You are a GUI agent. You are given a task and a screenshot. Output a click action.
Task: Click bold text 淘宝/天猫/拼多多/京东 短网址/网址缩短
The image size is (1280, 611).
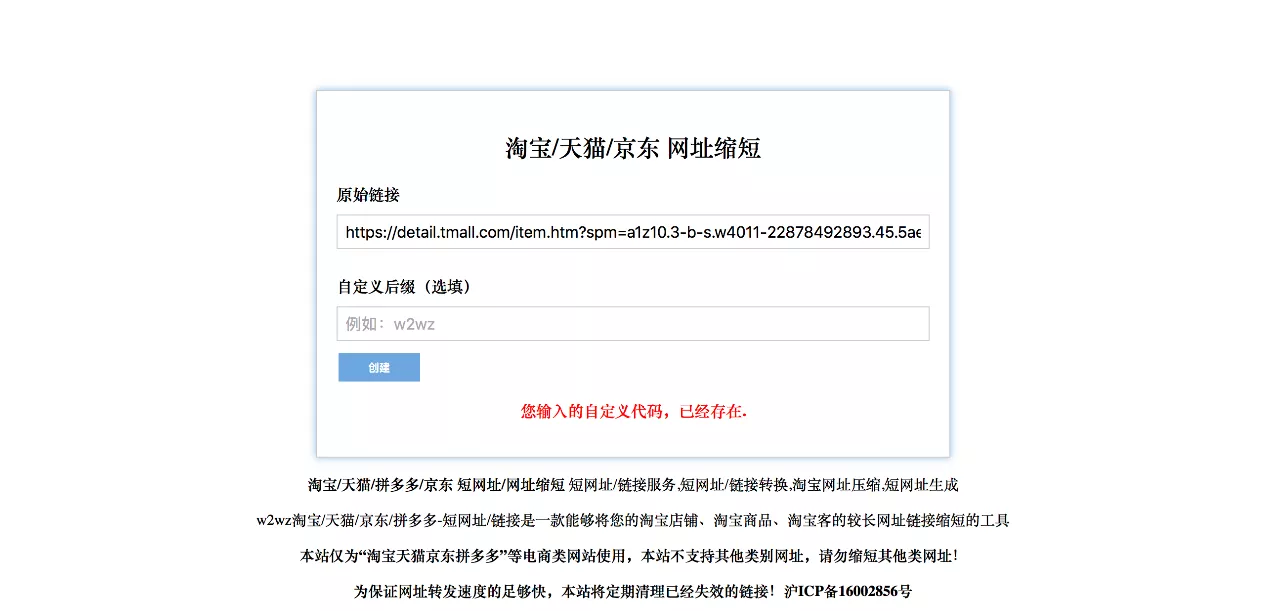(436, 485)
